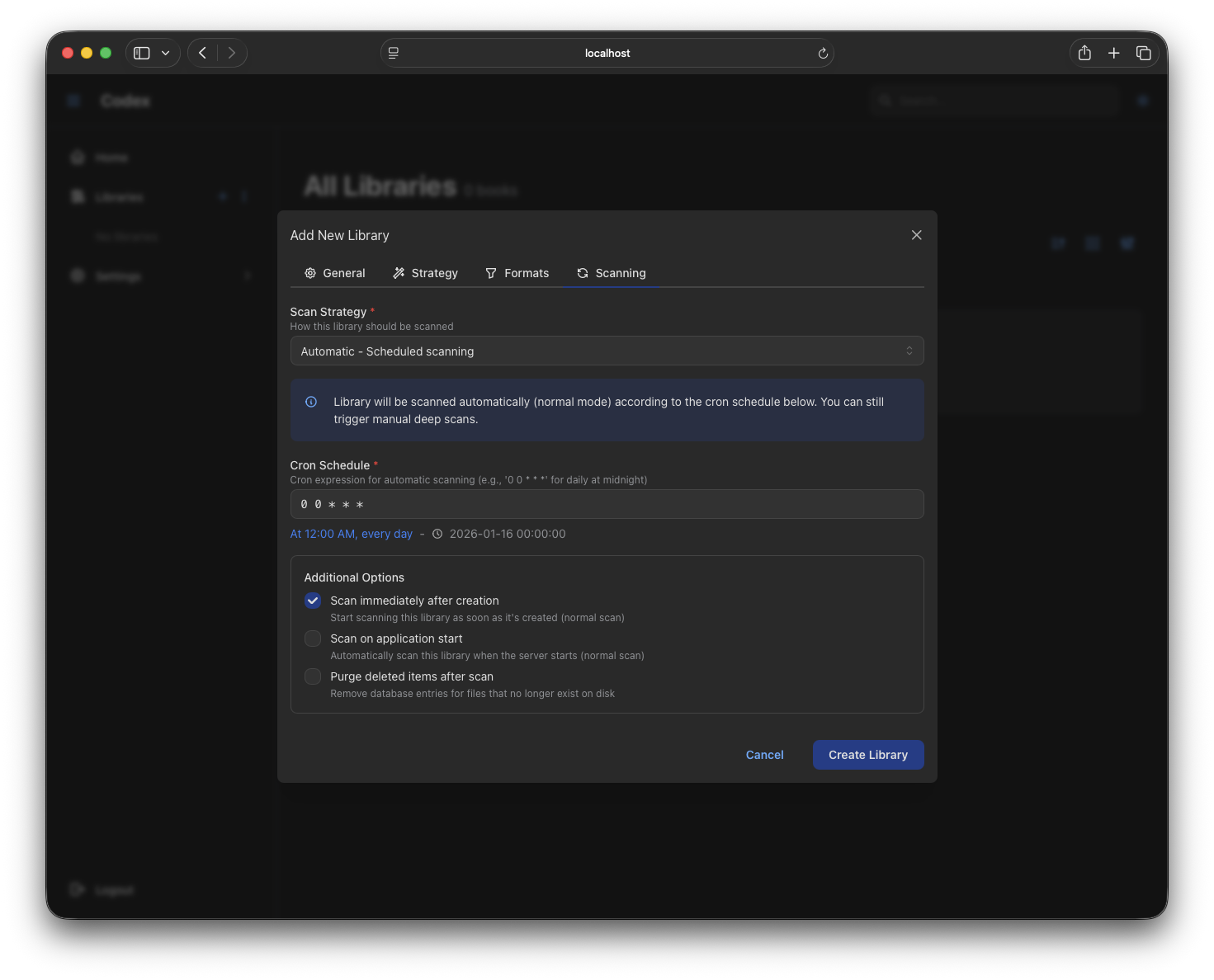
Task: Cancel the Add New Library dialog
Action: click(764, 755)
